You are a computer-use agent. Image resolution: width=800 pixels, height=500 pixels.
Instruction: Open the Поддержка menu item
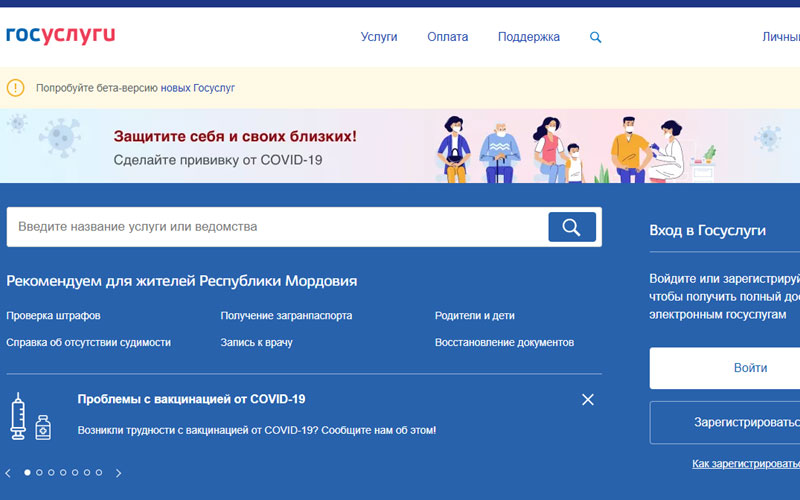(529, 37)
